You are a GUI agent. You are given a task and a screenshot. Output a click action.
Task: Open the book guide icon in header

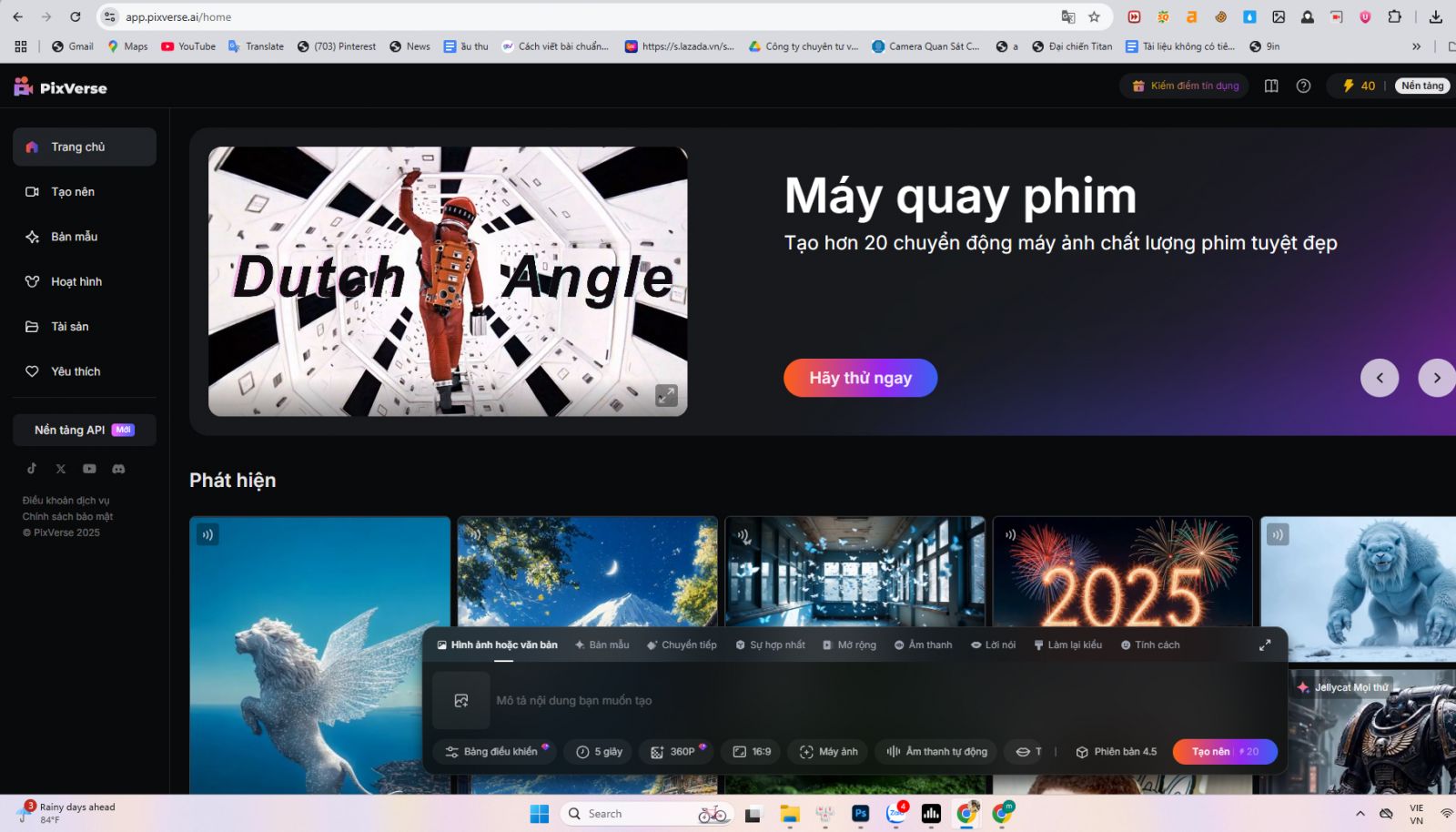[x=1271, y=86]
